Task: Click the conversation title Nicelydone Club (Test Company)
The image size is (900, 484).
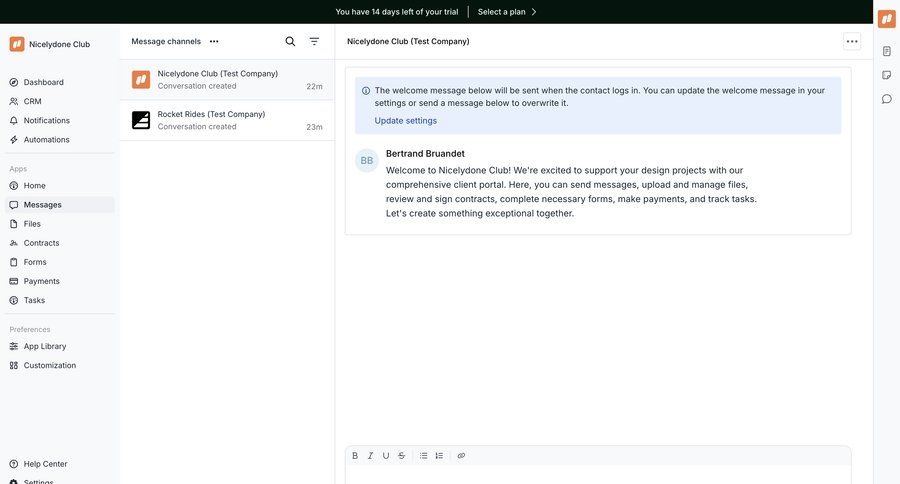Action: [408, 41]
